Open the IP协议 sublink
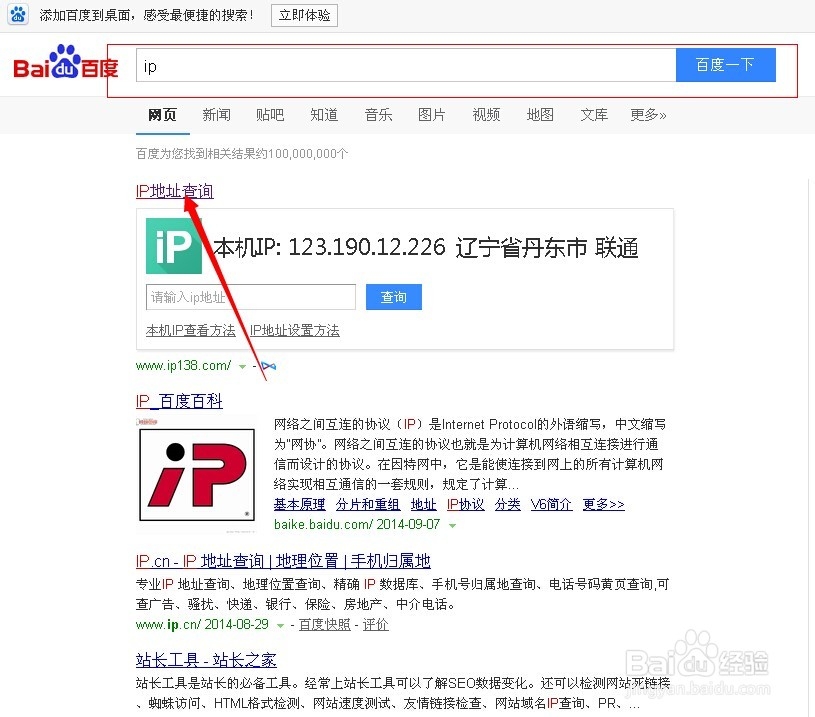Screen dimensions: 815x717 coord(465,504)
